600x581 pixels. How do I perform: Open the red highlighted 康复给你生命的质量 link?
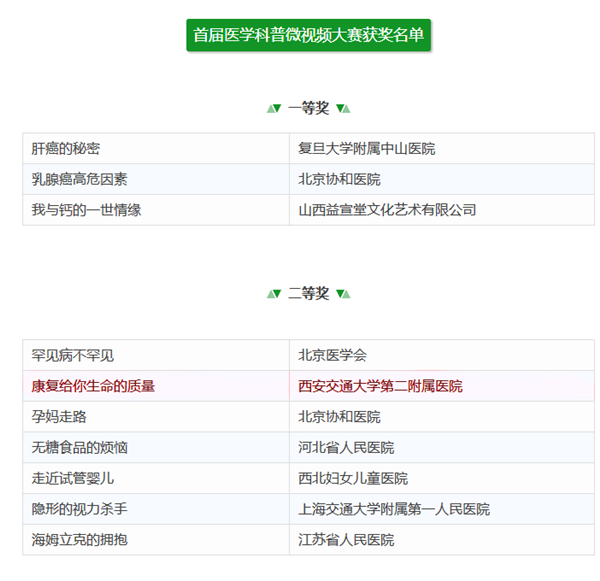[94, 386]
